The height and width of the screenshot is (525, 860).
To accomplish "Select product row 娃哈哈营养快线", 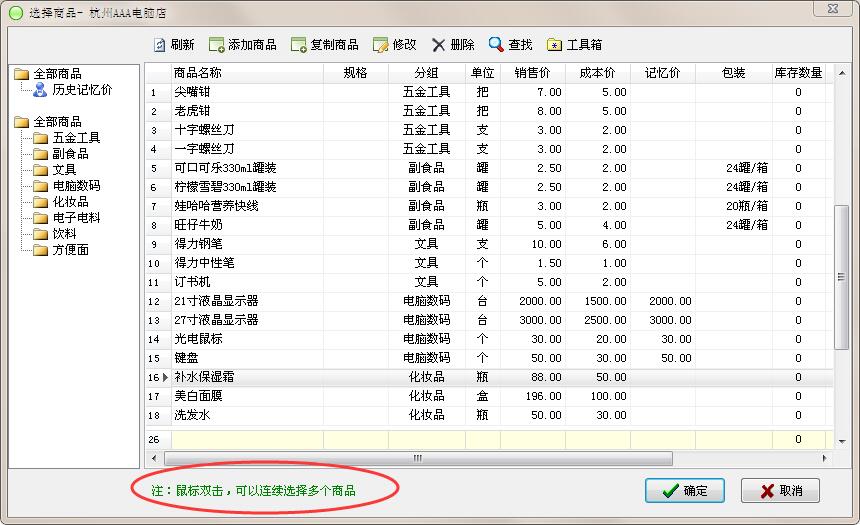I will point(489,206).
